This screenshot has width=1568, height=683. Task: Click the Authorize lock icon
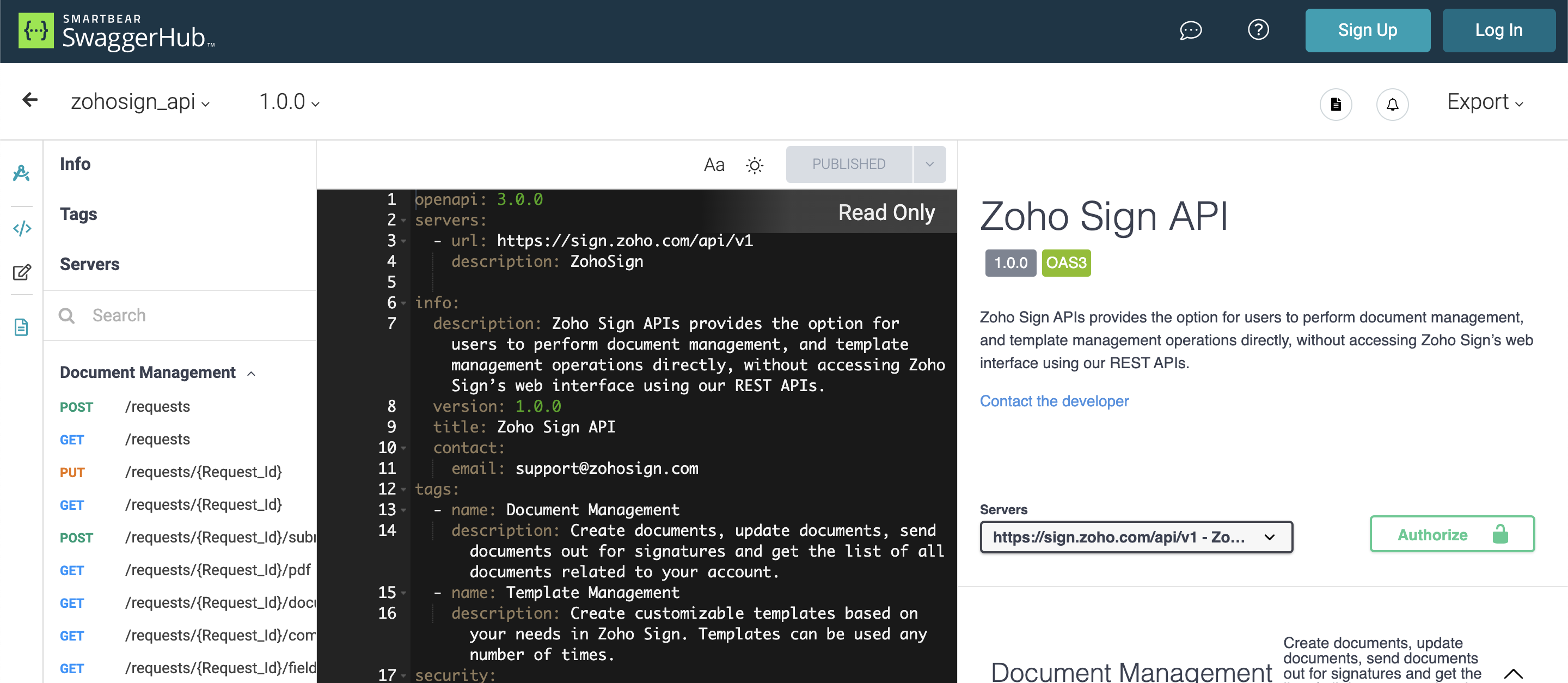(1500, 534)
